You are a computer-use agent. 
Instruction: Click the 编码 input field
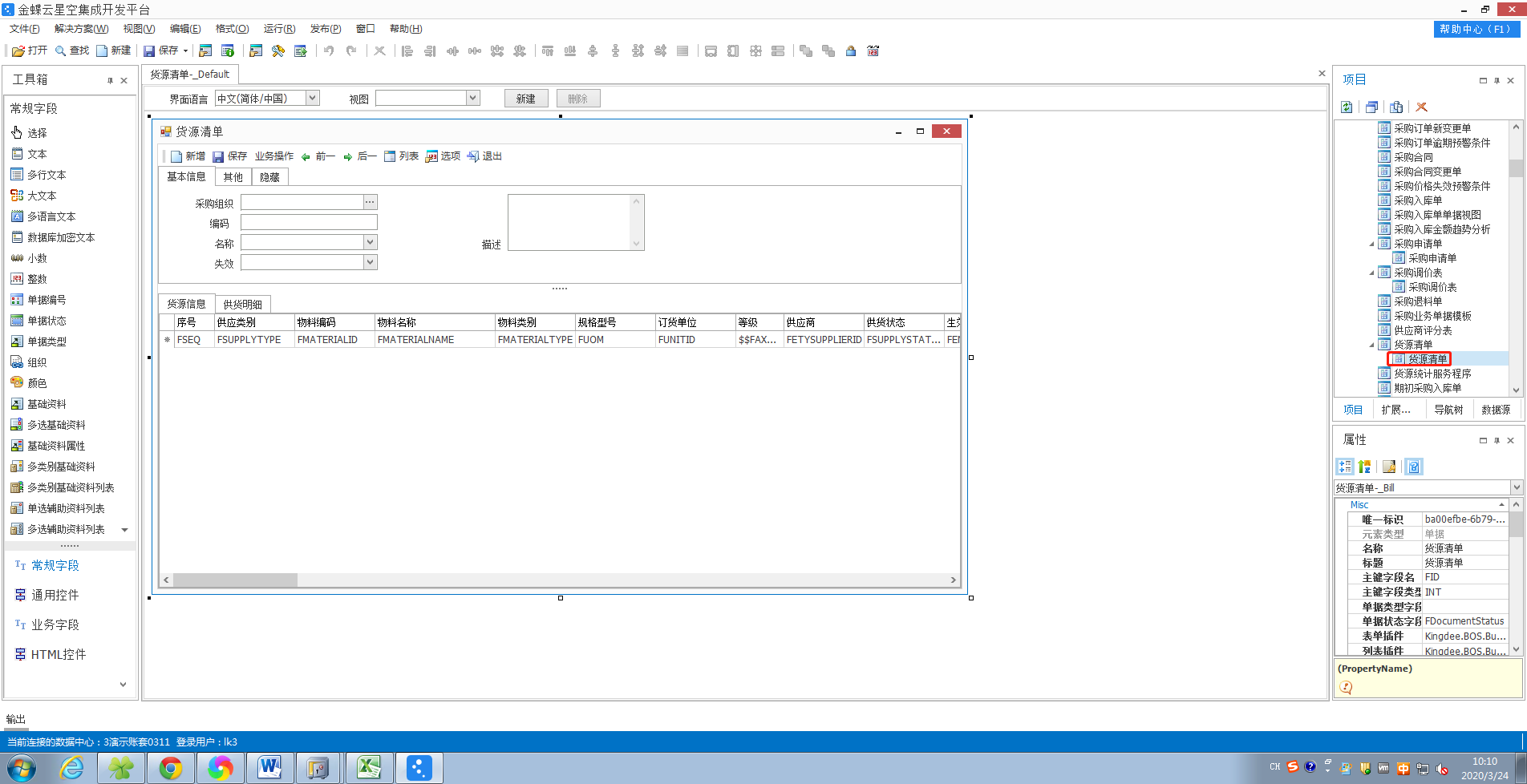coord(309,222)
